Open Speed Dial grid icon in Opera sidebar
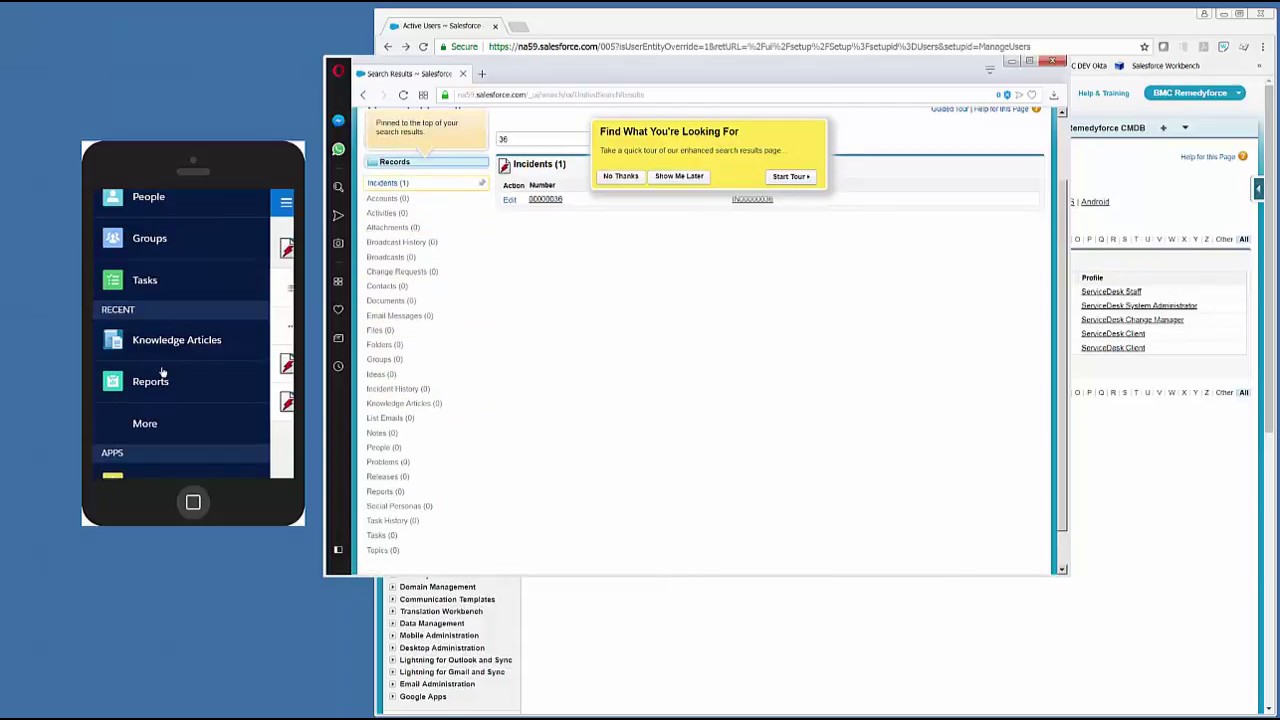Image resolution: width=1280 pixels, height=720 pixels. (338, 281)
